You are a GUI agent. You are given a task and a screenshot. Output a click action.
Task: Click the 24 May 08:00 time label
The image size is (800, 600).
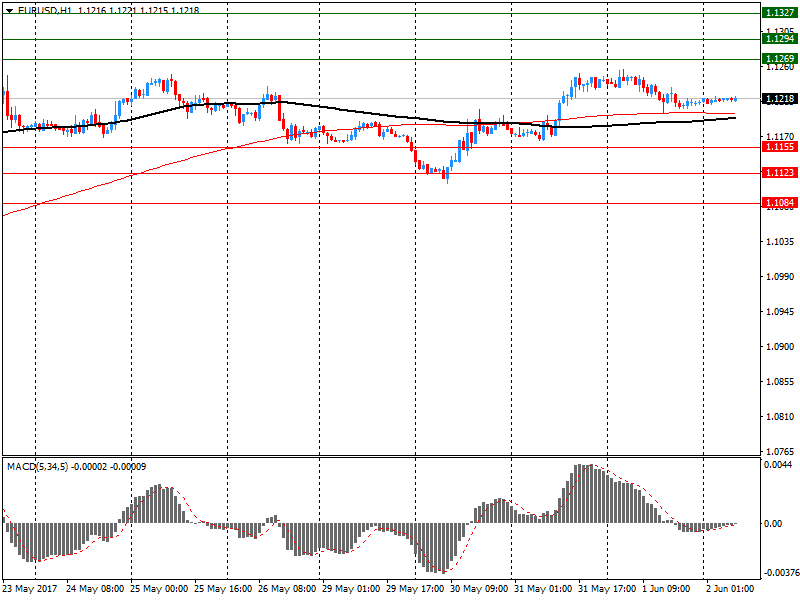point(95,589)
